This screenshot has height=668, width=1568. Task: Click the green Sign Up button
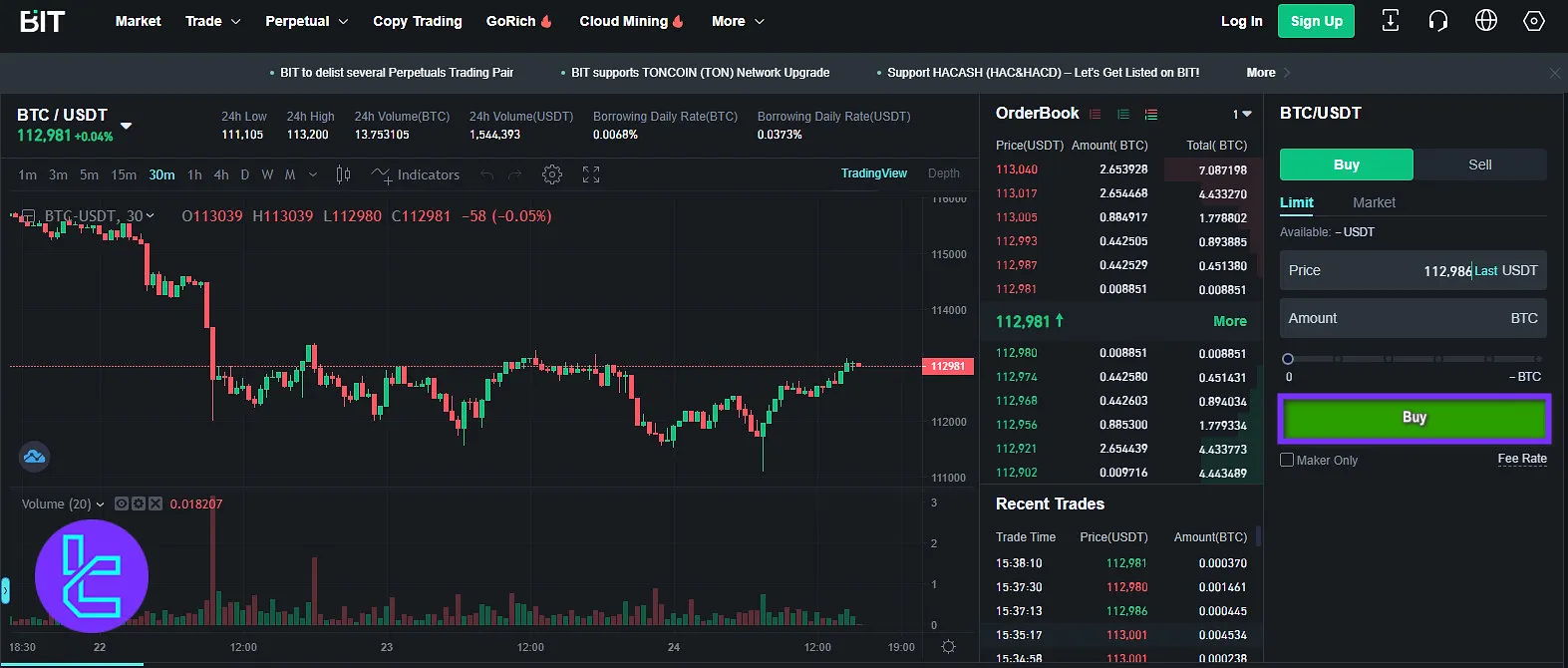click(x=1316, y=21)
